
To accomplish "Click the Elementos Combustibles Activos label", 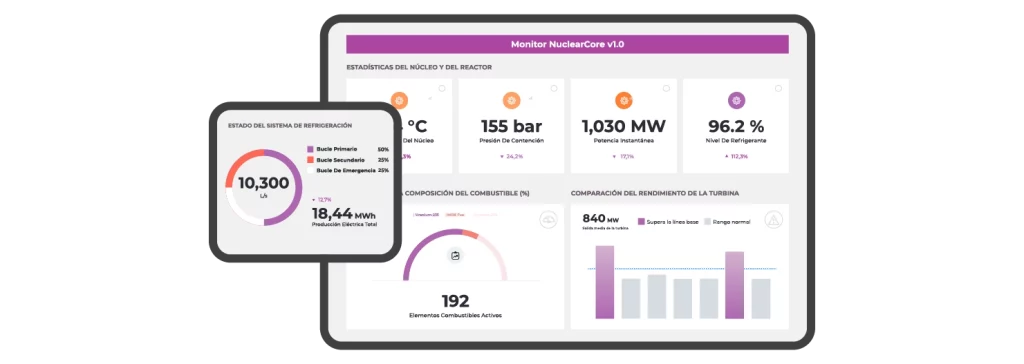I will click(x=455, y=316).
